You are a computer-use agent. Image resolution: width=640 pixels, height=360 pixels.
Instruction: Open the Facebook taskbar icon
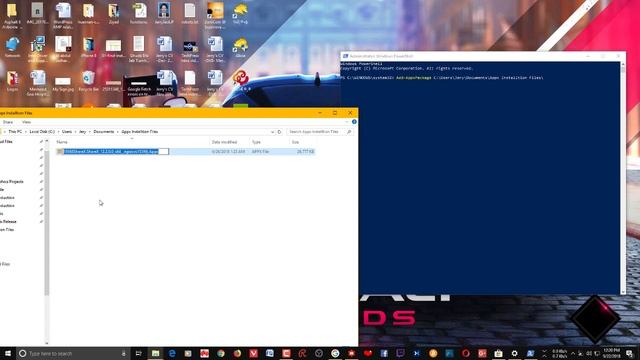[384, 353]
